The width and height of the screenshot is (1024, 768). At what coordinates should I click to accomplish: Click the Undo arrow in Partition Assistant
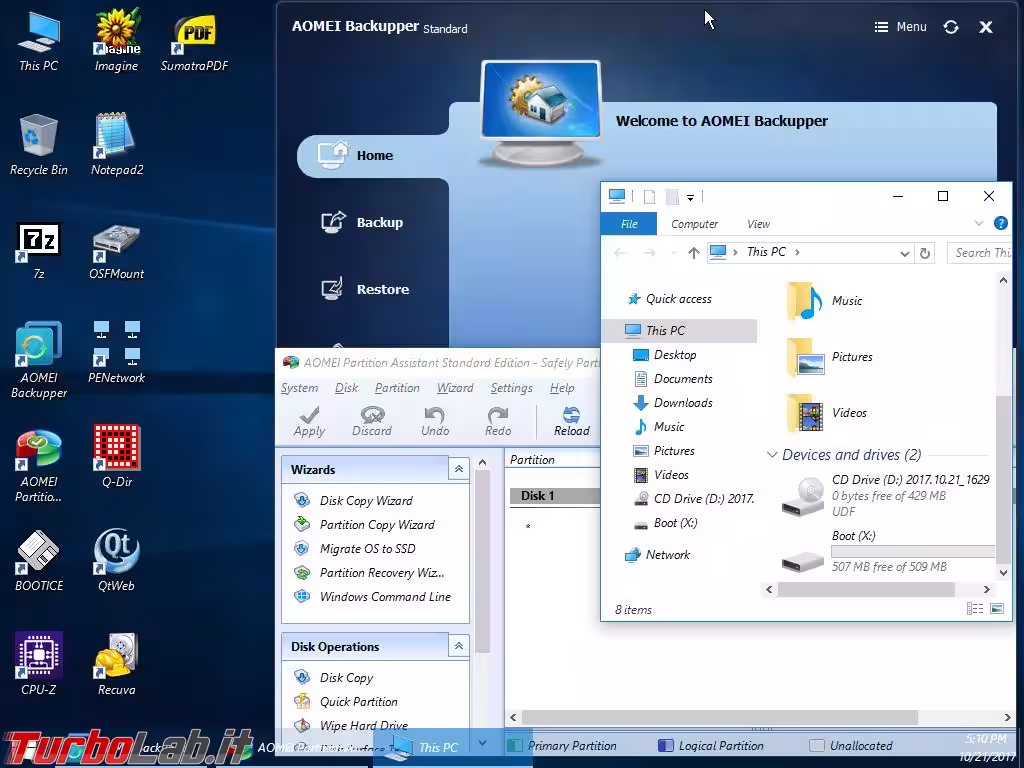coord(435,420)
